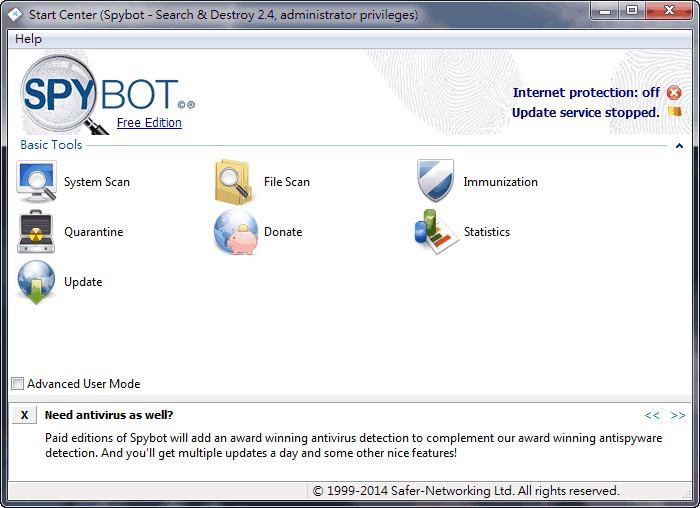Image resolution: width=700 pixels, height=508 pixels.
Task: Click the Immunization label
Action: coord(500,182)
